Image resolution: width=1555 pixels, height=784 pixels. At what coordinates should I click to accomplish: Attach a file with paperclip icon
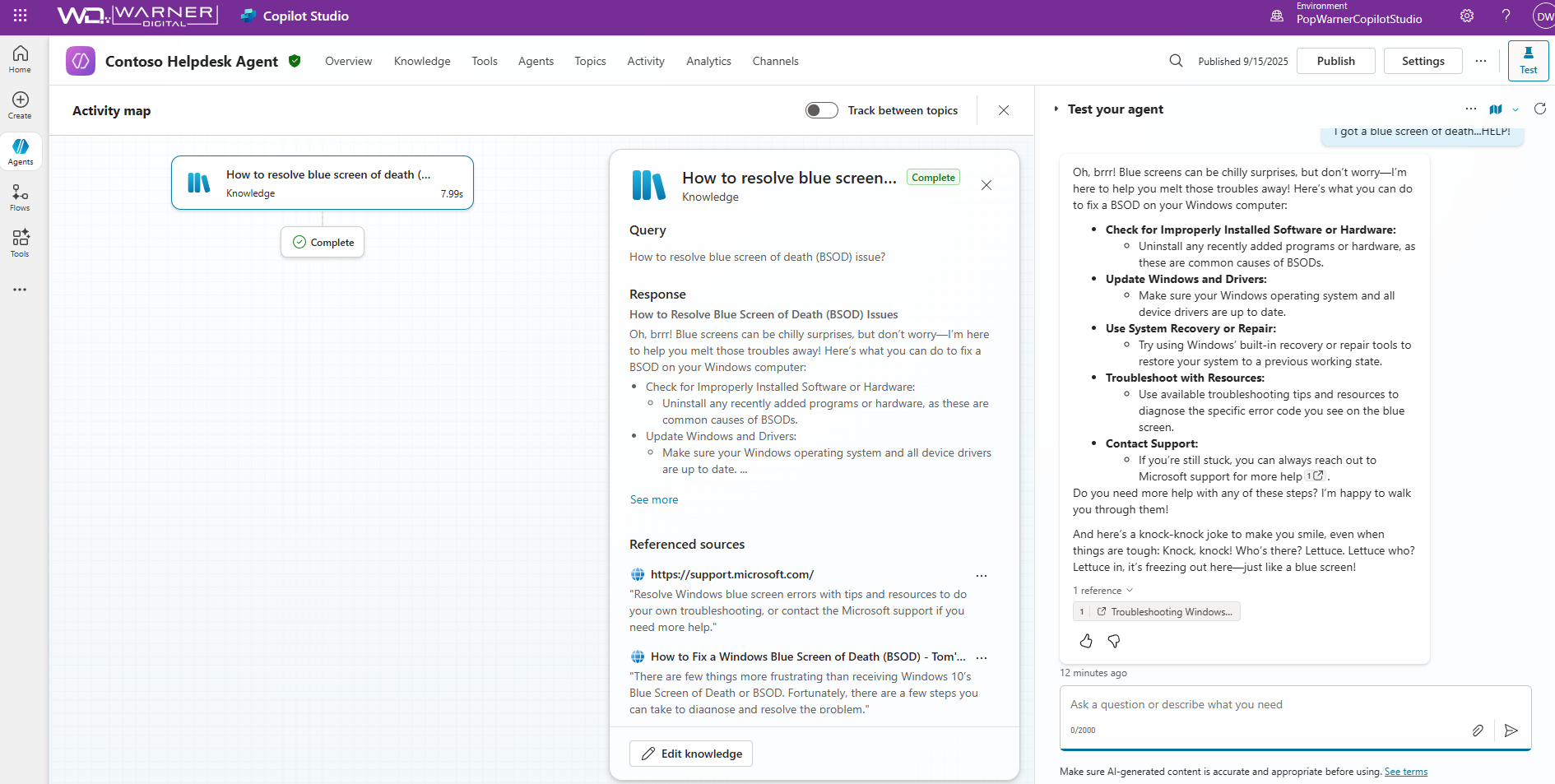coord(1478,731)
